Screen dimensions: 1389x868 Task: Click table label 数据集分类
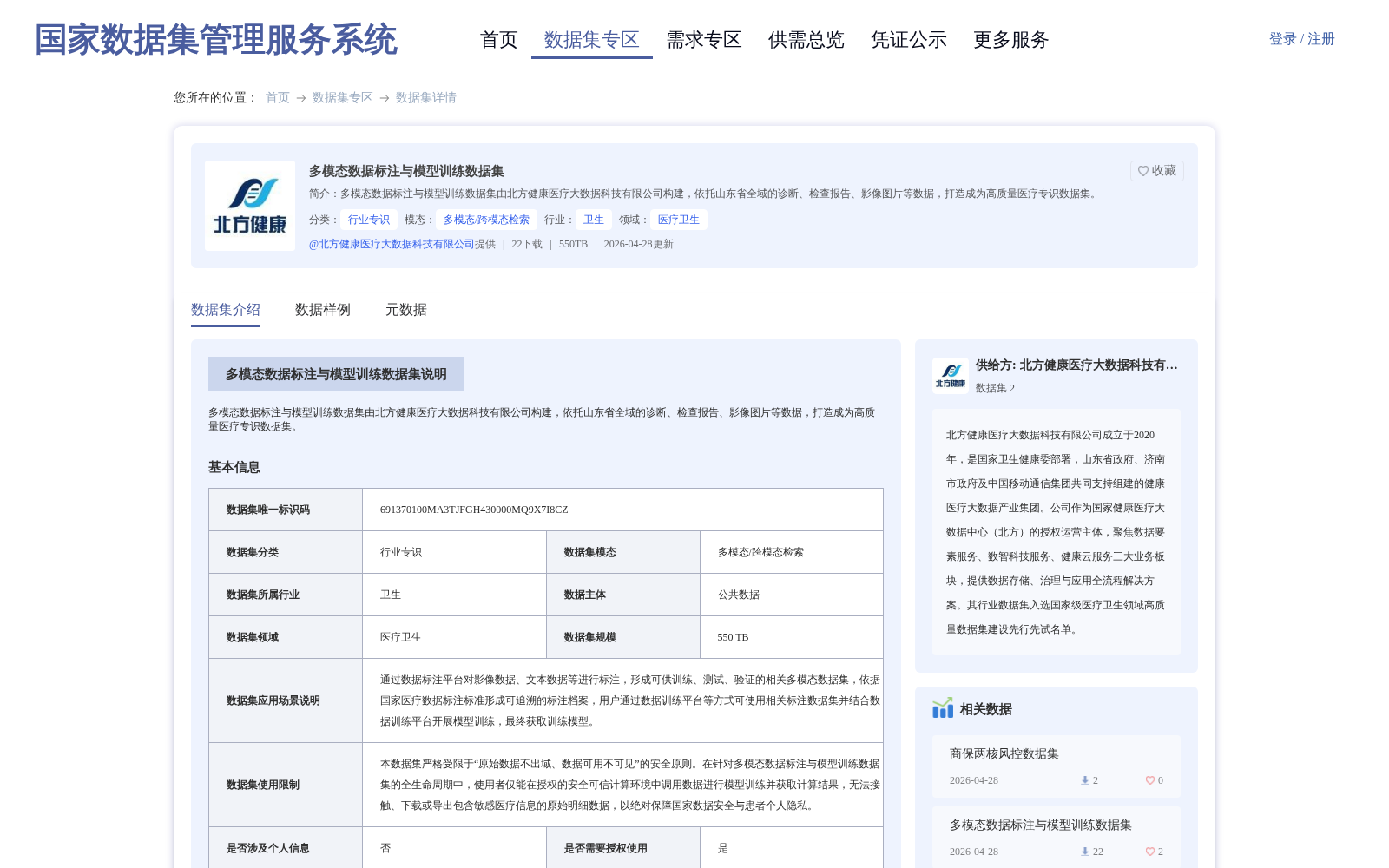click(253, 552)
